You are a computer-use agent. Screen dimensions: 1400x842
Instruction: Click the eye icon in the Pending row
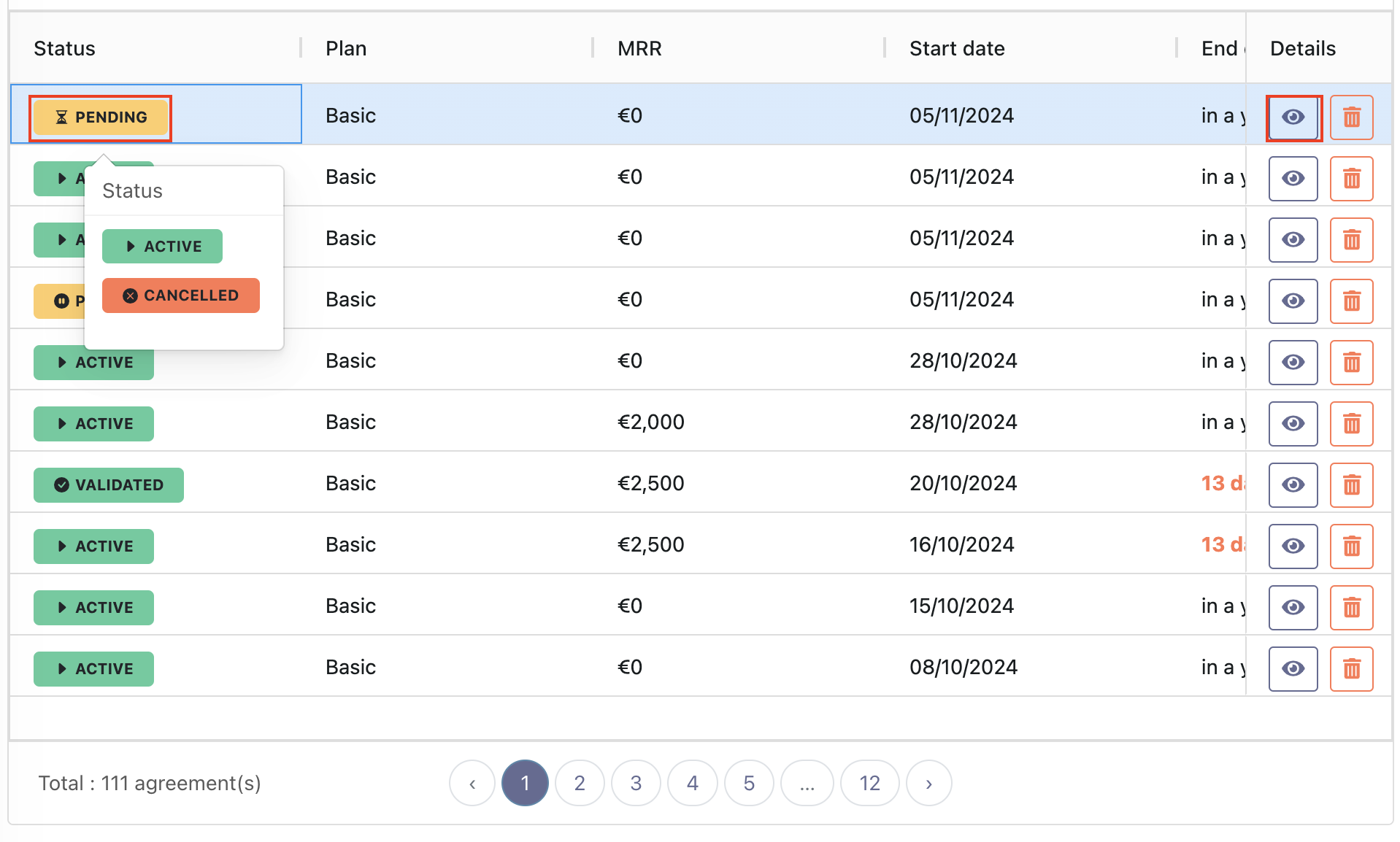[1293, 117]
